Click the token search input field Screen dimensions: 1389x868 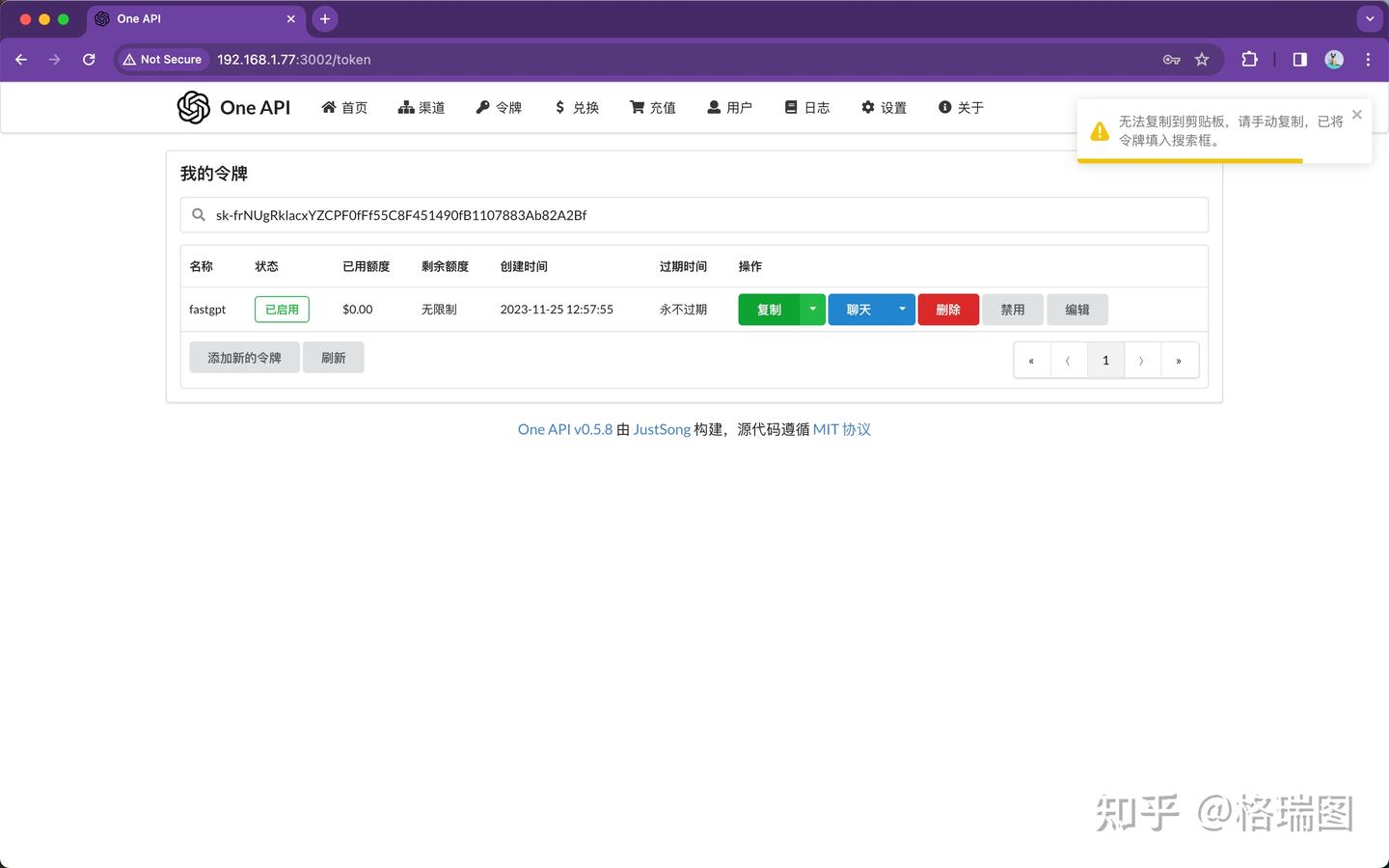coord(694,215)
